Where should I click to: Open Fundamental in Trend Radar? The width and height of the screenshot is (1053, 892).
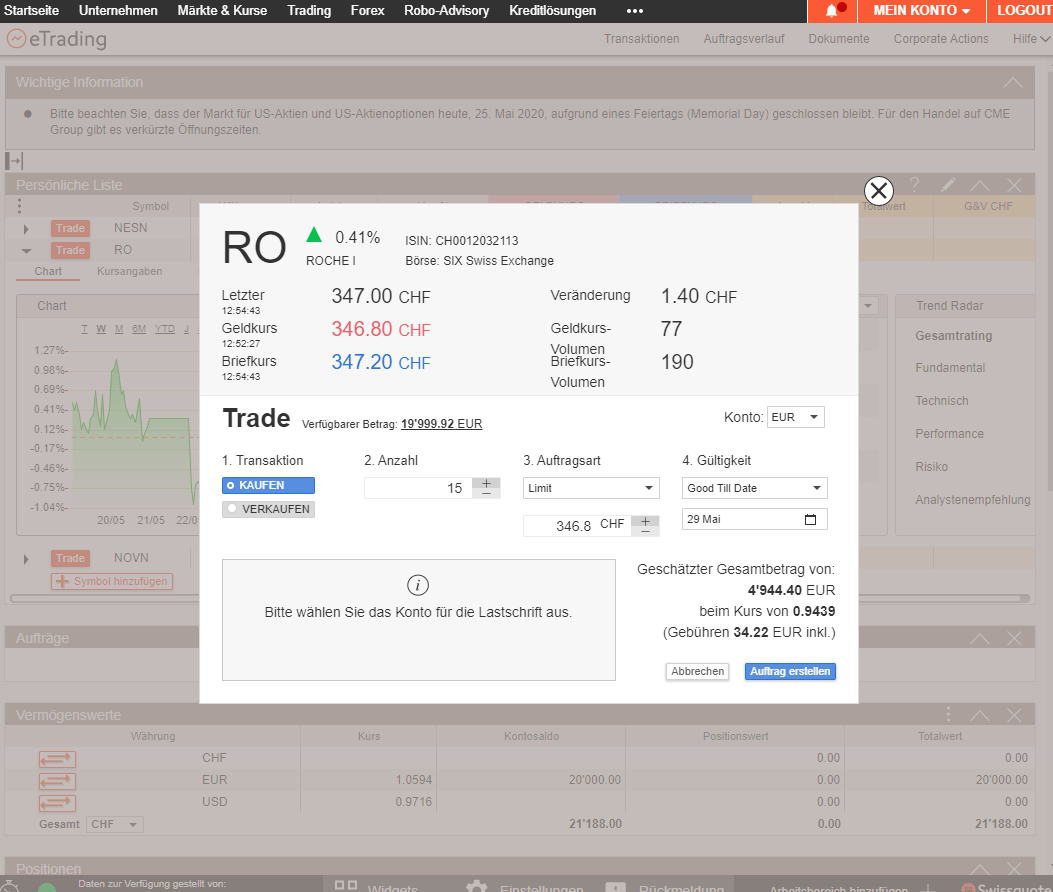[950, 368]
